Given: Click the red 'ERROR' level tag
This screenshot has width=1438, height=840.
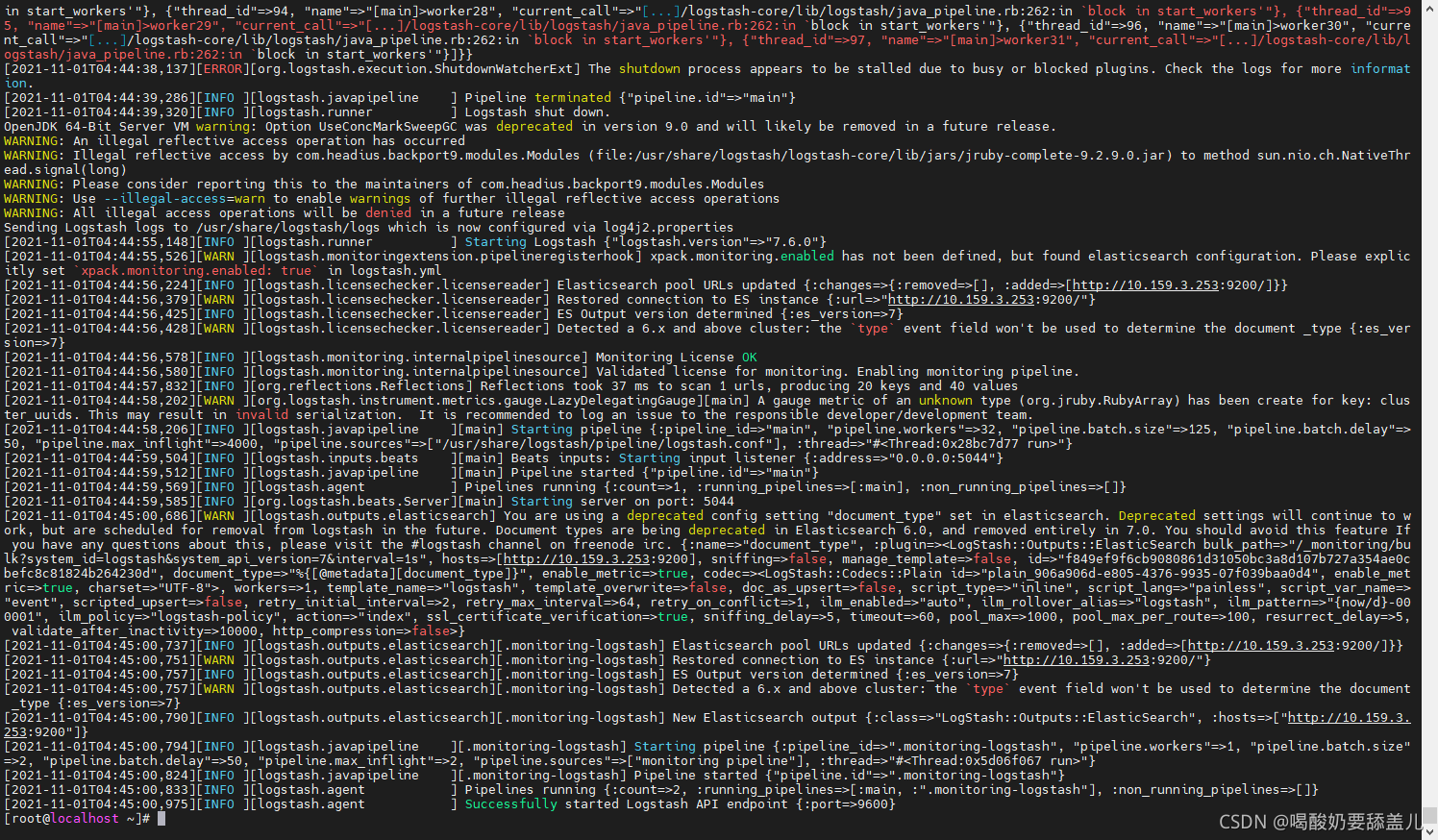Looking at the screenshot, I should 223,69.
